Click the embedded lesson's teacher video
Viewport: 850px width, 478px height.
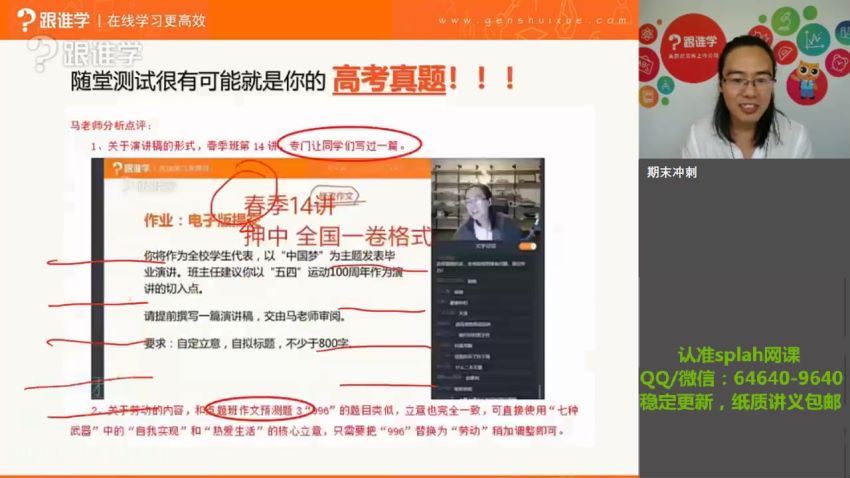[487, 199]
